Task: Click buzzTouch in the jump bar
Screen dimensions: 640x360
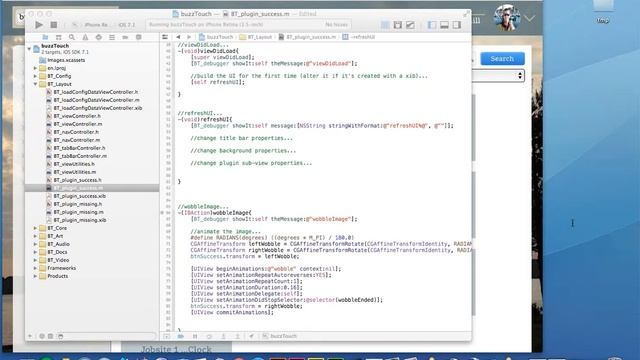Action: 216,37
